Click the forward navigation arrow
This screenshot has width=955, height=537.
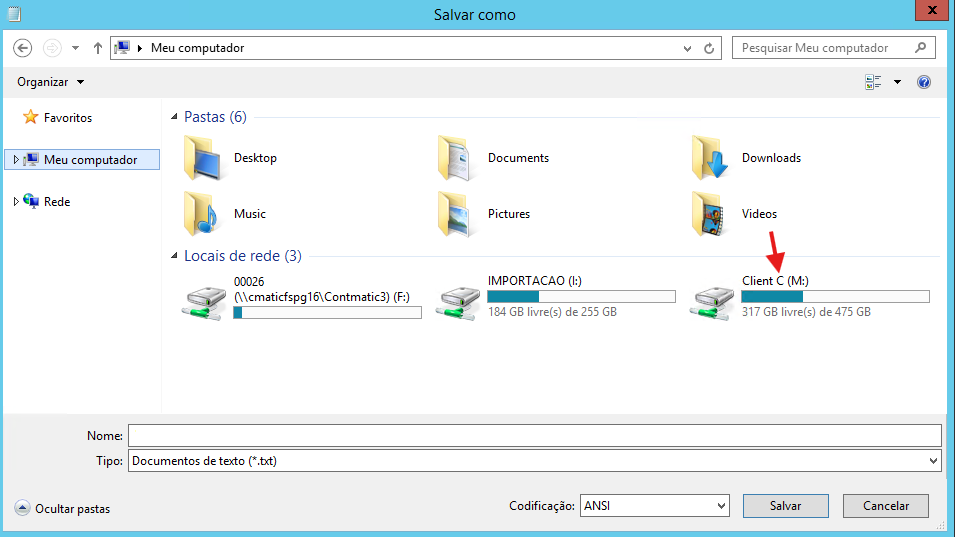(52, 48)
